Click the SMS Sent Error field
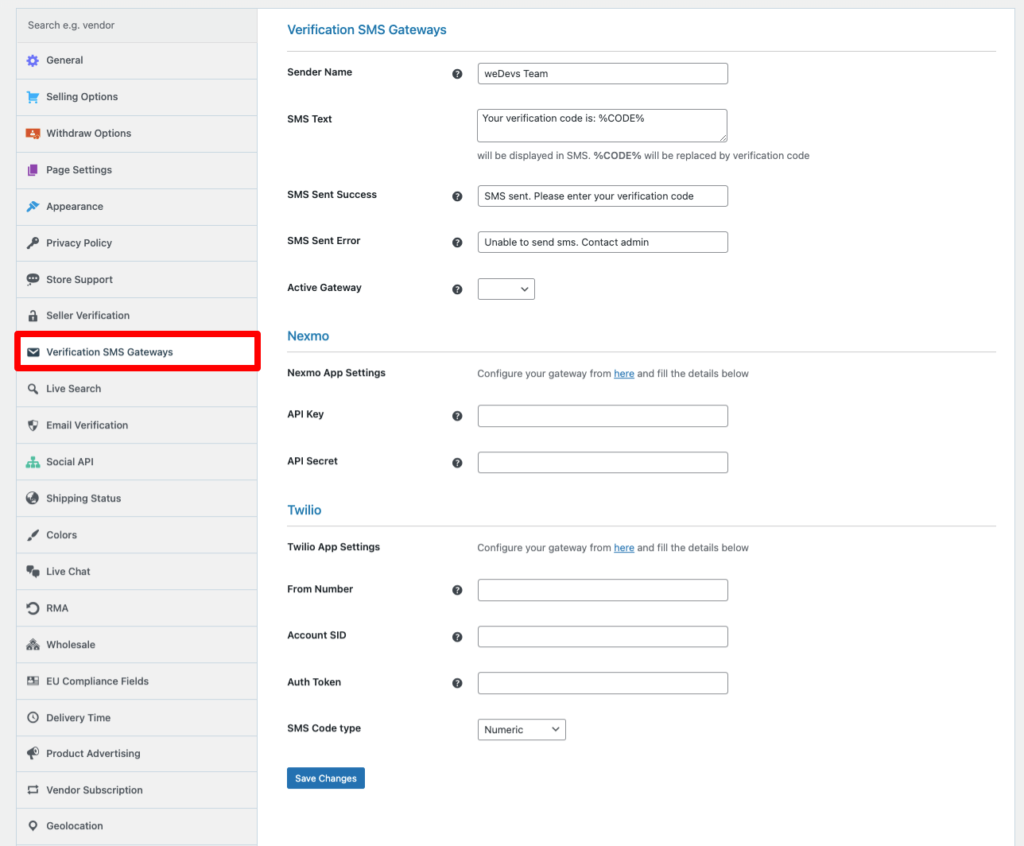The width and height of the screenshot is (1024, 846). (x=602, y=242)
